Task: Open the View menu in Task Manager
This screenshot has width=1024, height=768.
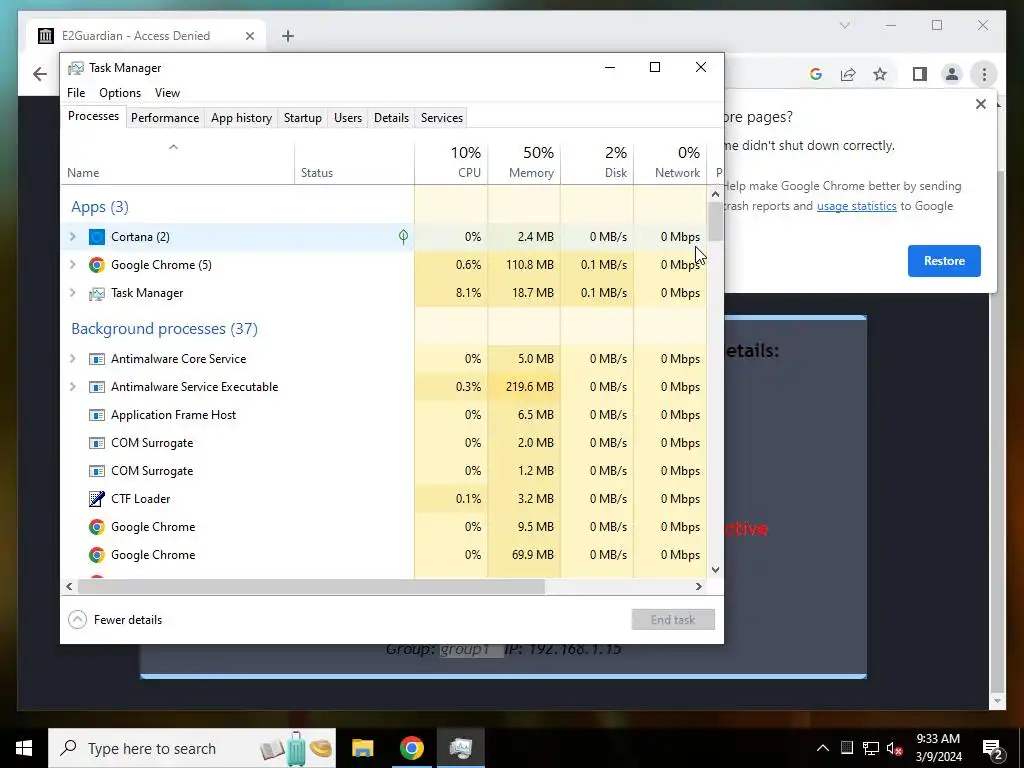Action: click(167, 93)
